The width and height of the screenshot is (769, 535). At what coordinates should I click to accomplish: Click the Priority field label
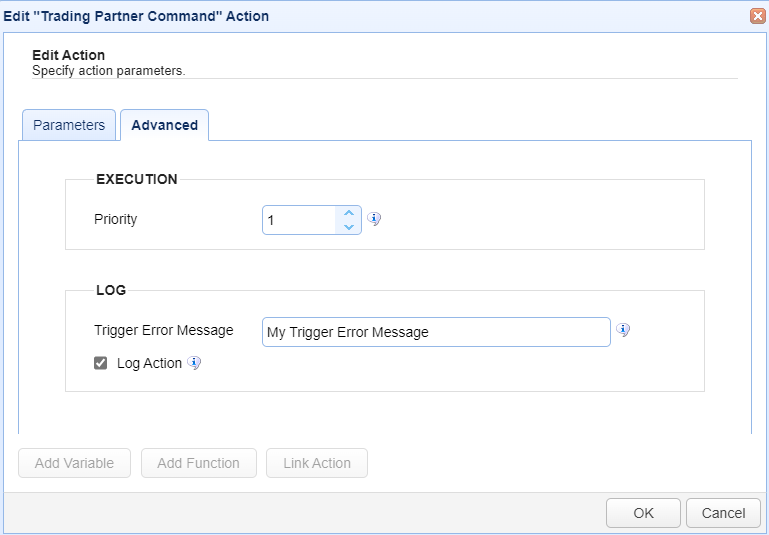116,219
